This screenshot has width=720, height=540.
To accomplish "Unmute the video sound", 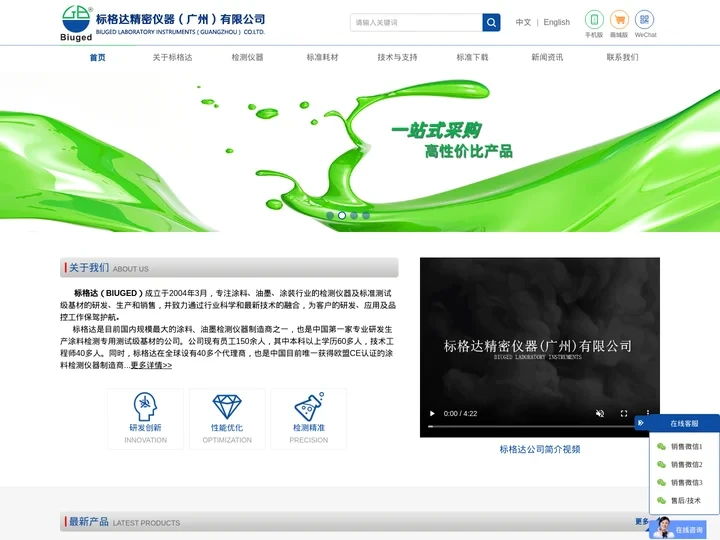I will pyautogui.click(x=600, y=413).
